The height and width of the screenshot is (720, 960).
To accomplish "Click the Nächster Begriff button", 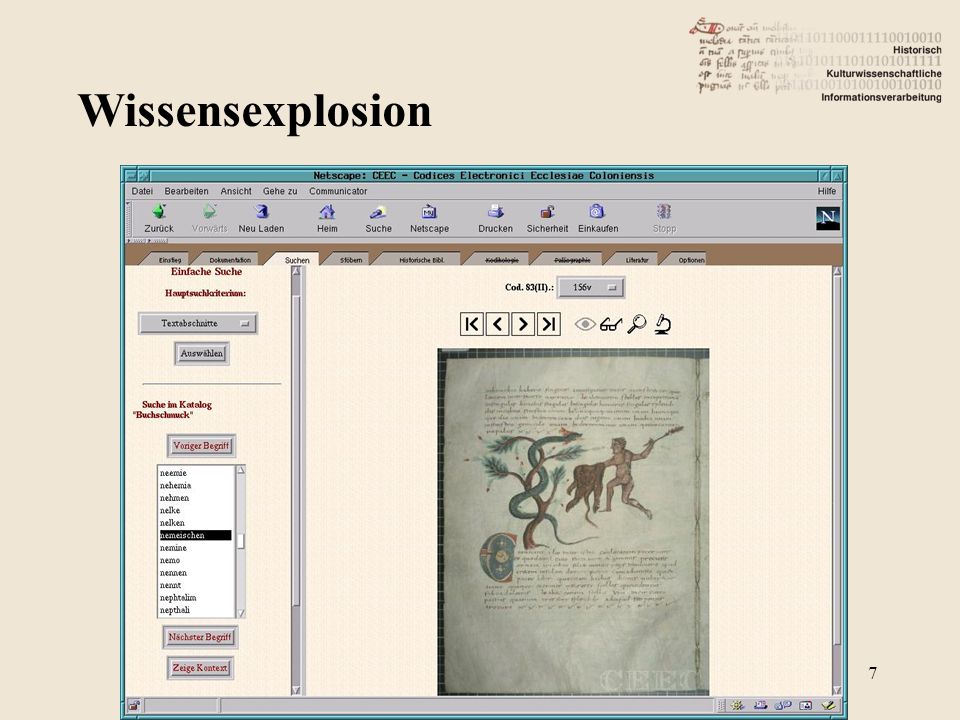I will pyautogui.click(x=200, y=637).
